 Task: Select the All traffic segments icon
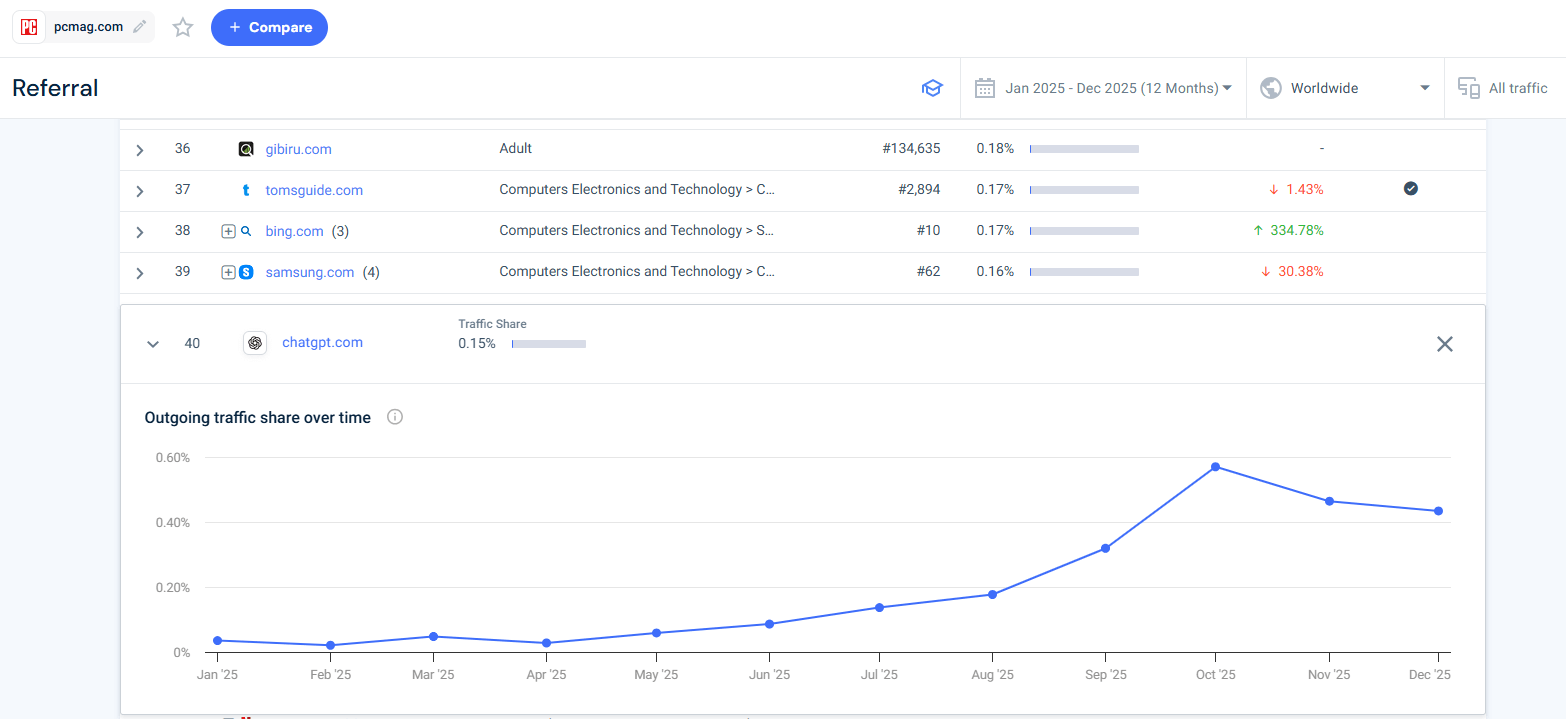point(1469,88)
